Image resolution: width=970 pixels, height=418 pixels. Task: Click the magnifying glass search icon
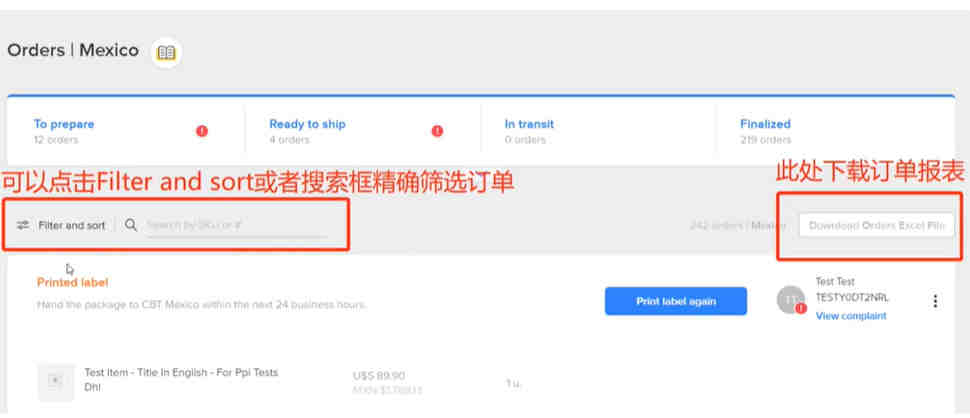coord(131,225)
